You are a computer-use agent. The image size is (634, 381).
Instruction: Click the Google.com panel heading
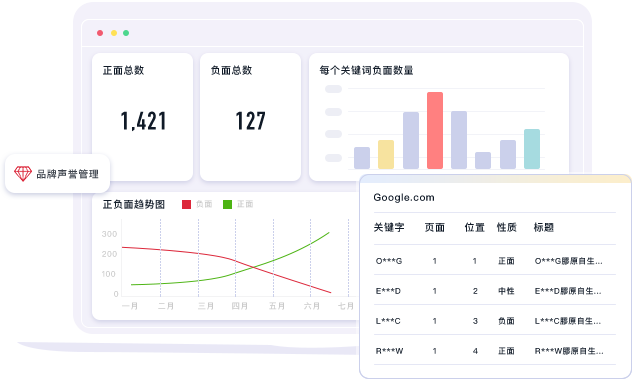404,197
